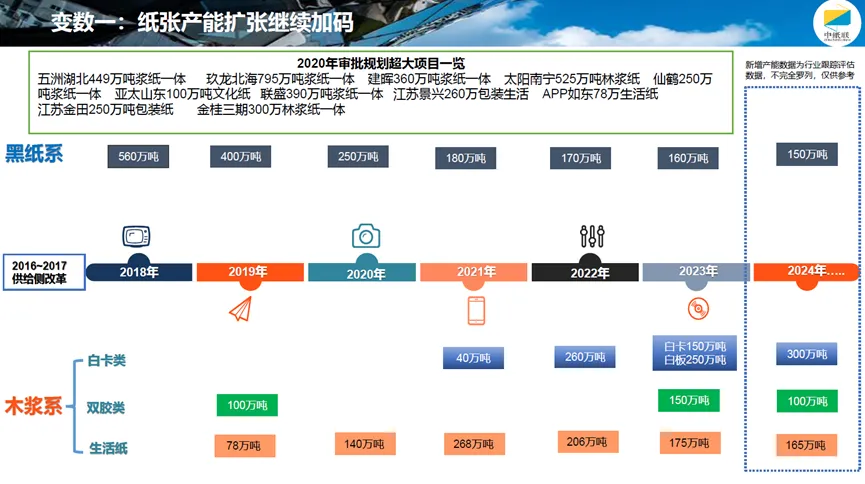Select the 2019年 timeline segment
Image resolution: width=865 pixels, height=484 pixels.
pyautogui.click(x=250, y=272)
